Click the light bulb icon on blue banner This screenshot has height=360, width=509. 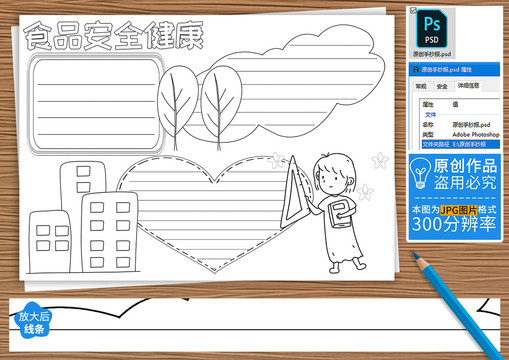(420, 173)
